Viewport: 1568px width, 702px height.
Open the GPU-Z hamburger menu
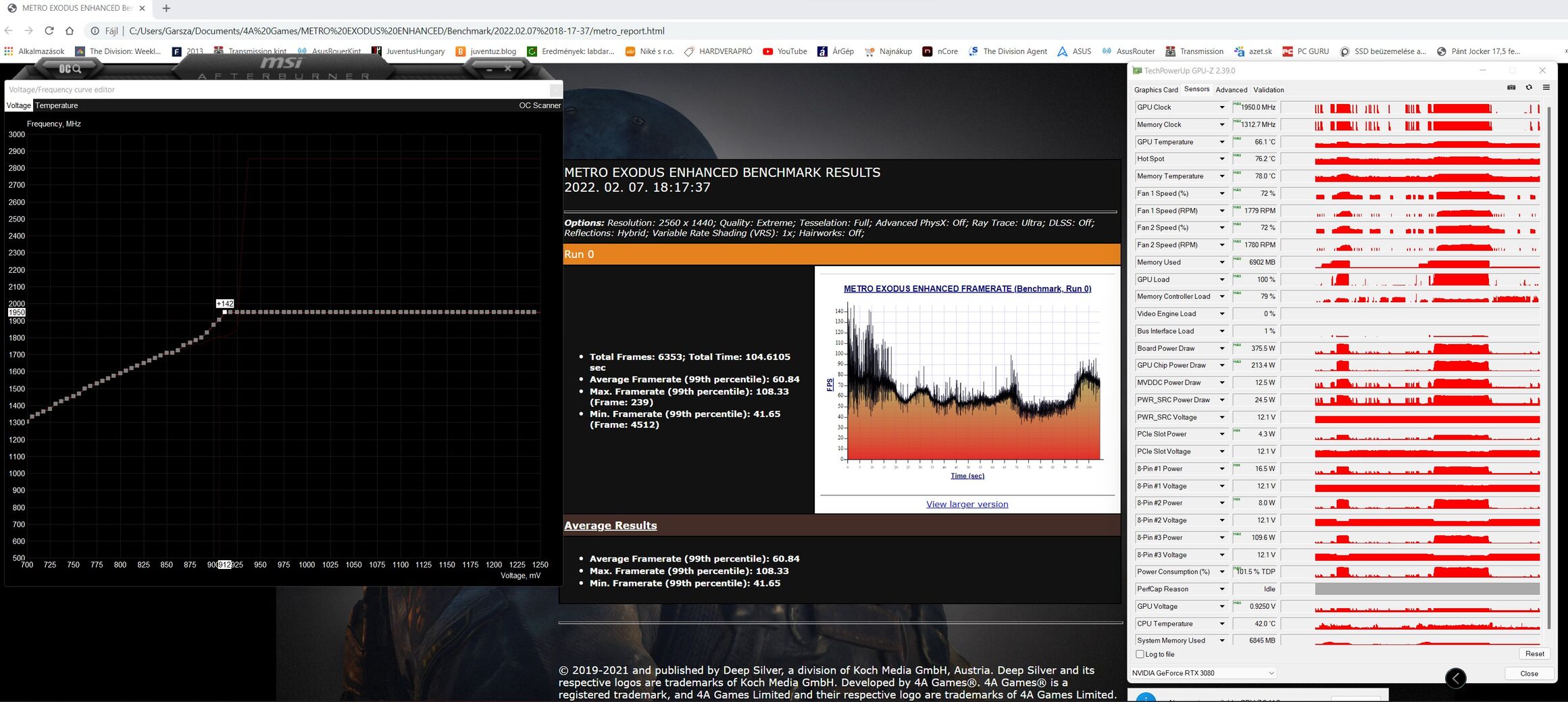click(1546, 88)
